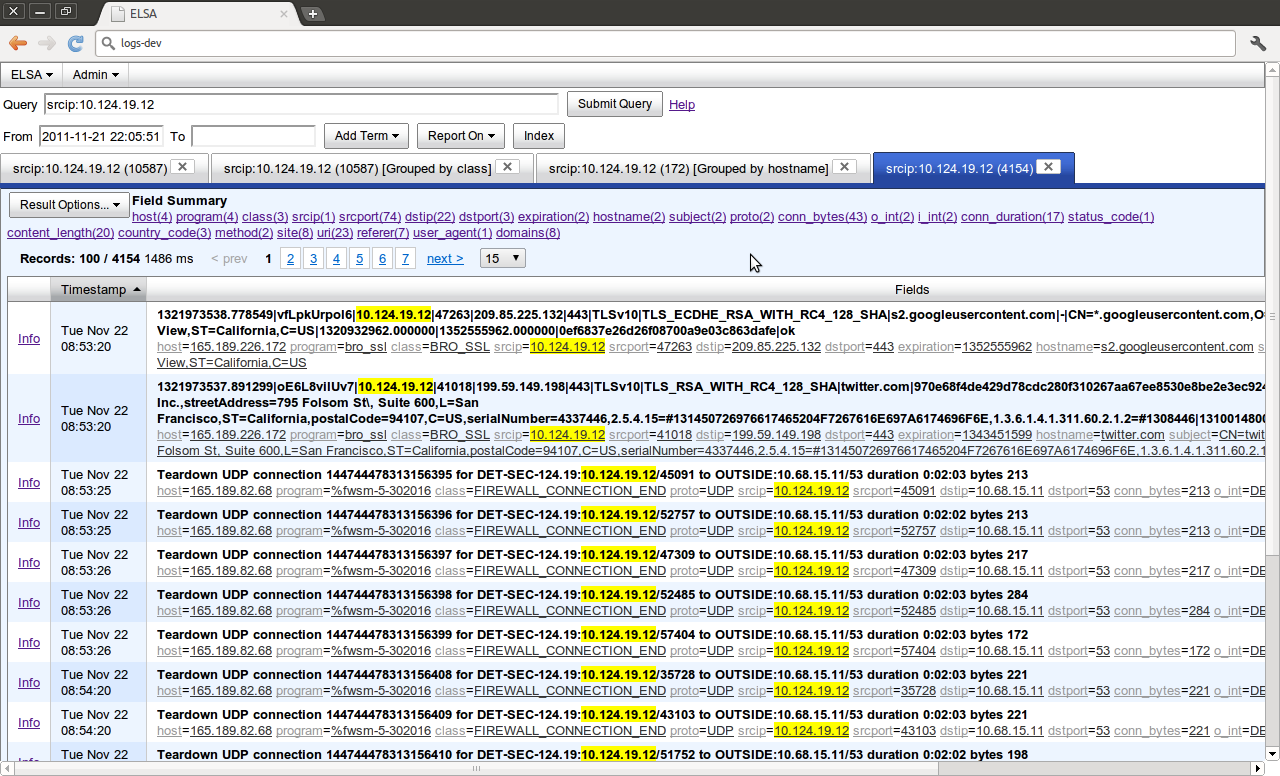
Task: Switch to the srcip:10.124.19.12 (10587) tab
Action: tap(103, 168)
